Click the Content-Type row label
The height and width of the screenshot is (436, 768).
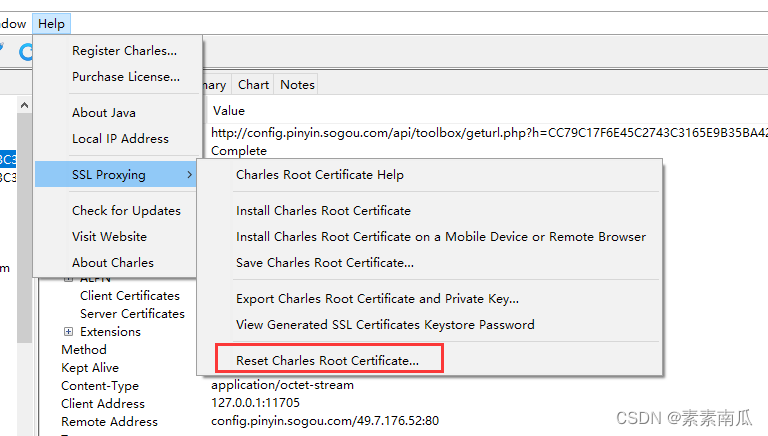click(100, 386)
